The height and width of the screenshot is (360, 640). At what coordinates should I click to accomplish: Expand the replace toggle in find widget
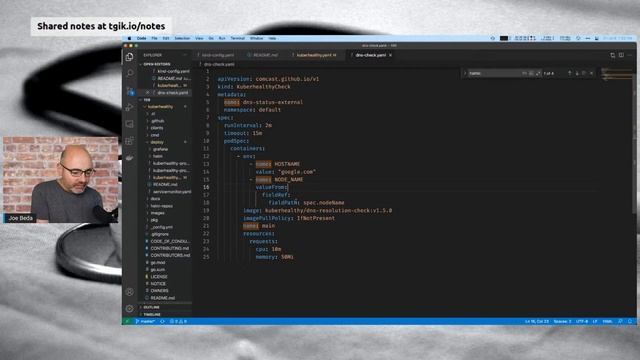coord(465,73)
